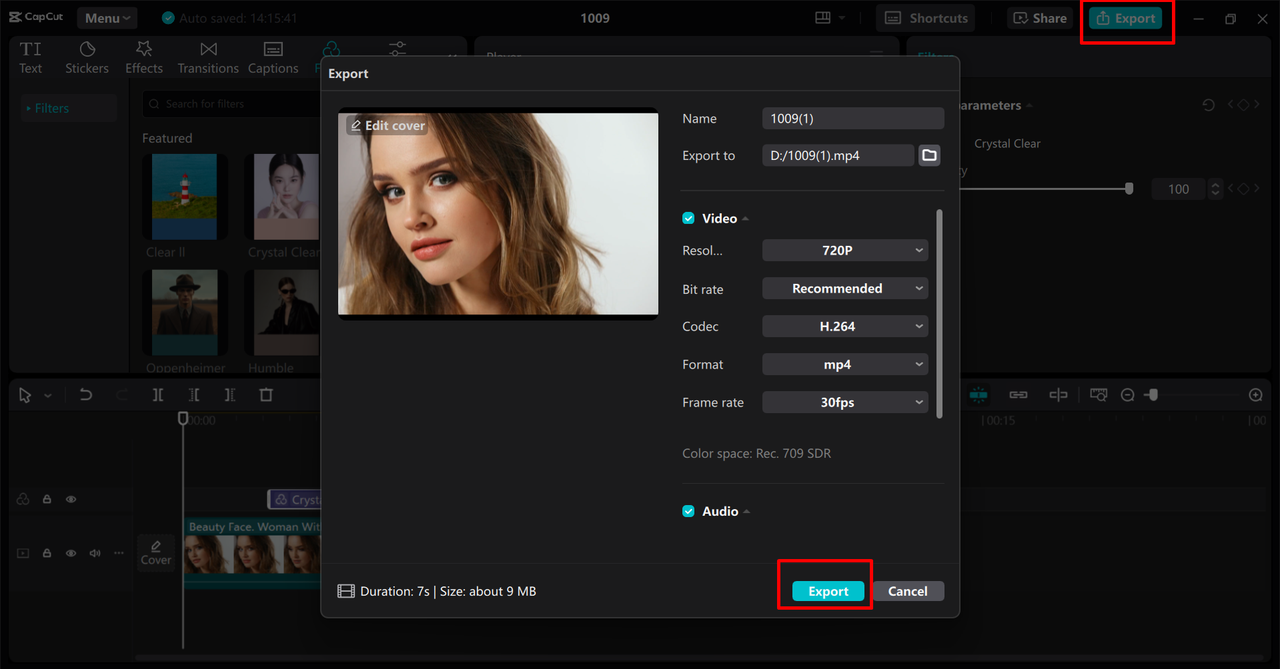Click the lock icon on the video track
1280x669 pixels.
47,553
